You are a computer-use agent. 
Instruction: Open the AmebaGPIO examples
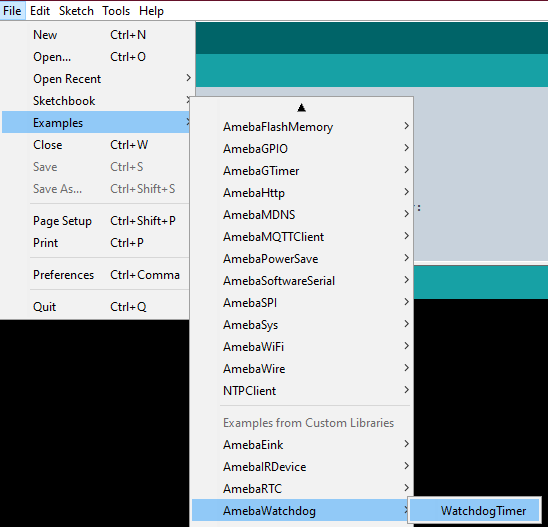click(x=302, y=149)
